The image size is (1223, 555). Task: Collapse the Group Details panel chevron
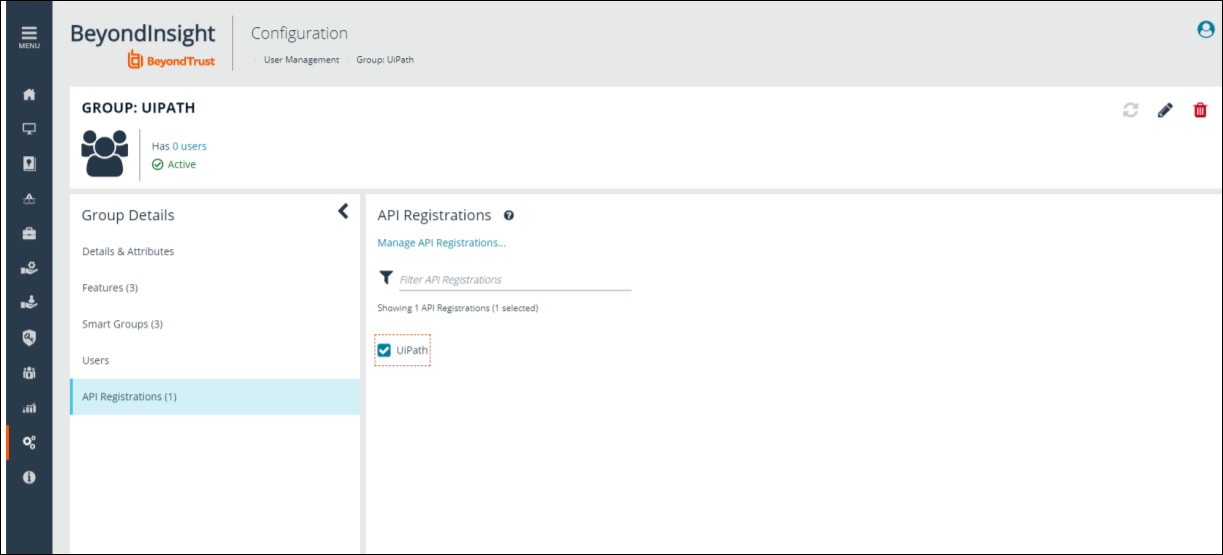click(x=343, y=211)
